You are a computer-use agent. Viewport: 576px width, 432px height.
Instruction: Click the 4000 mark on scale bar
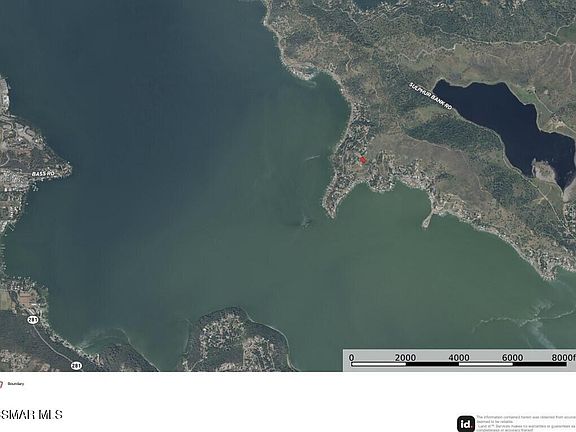(459, 357)
